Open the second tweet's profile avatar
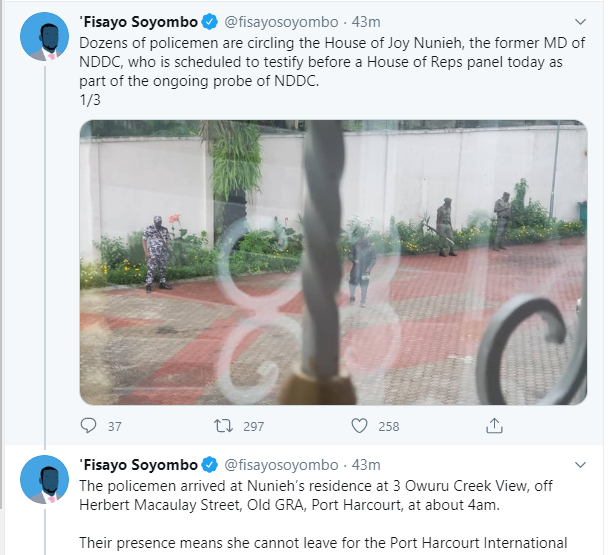Image resolution: width=610 pixels, height=555 pixels. tap(44, 482)
